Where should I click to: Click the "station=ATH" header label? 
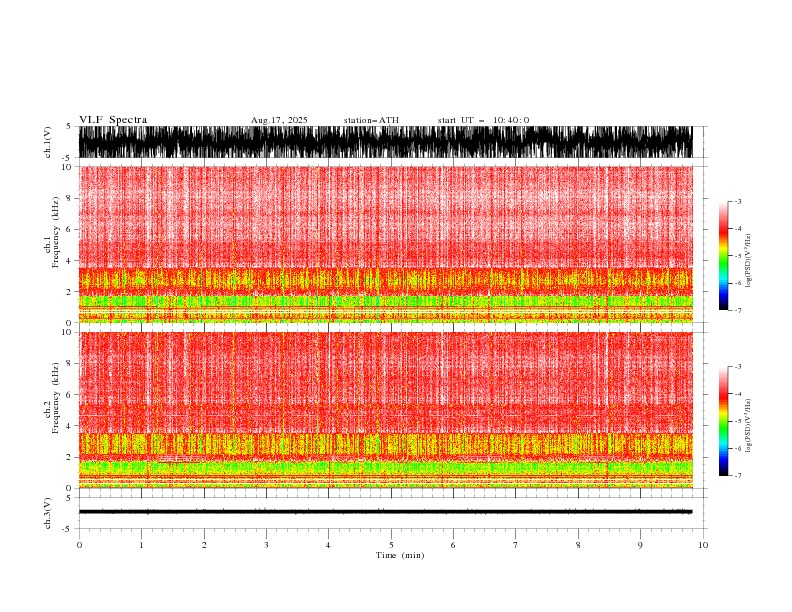point(371,120)
